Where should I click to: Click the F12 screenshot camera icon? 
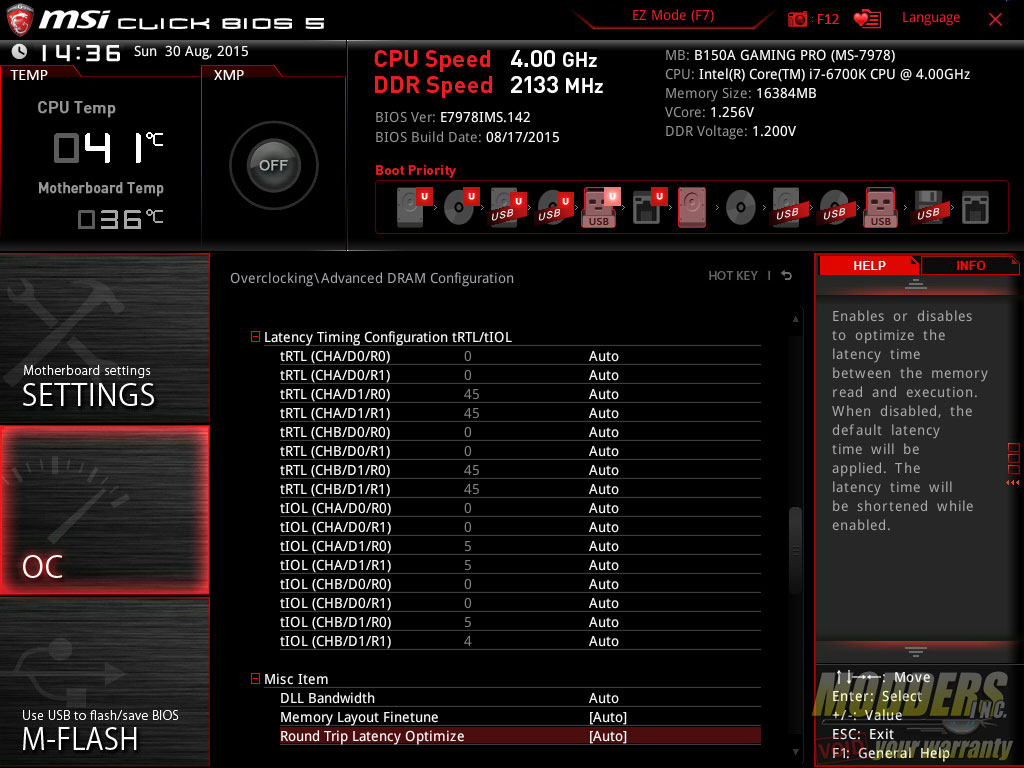[x=797, y=19]
